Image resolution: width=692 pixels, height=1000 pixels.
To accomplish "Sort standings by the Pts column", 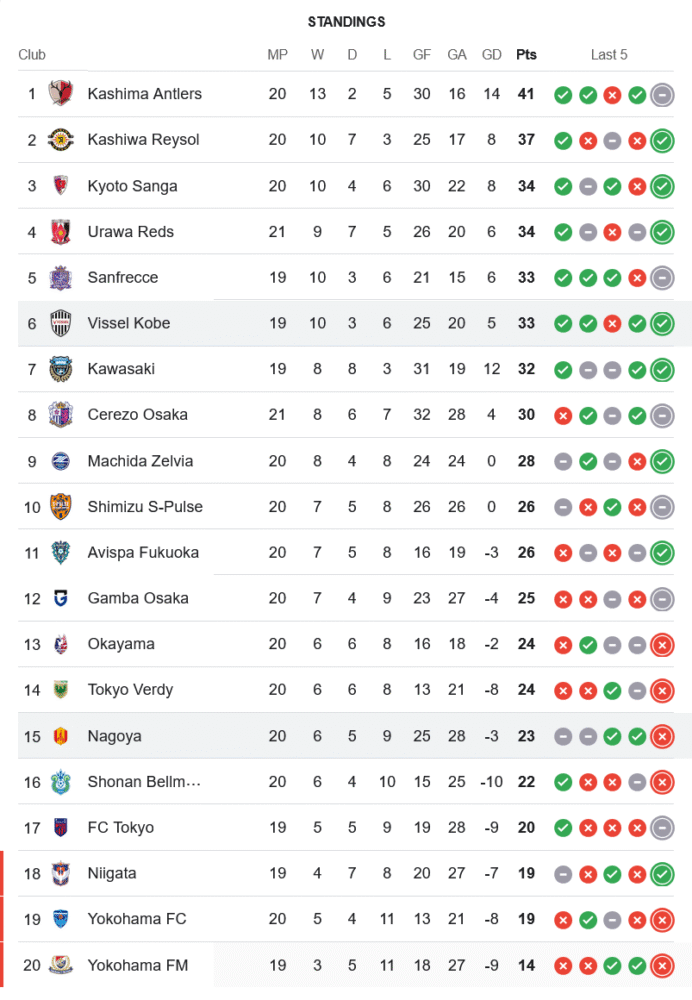I will [526, 55].
